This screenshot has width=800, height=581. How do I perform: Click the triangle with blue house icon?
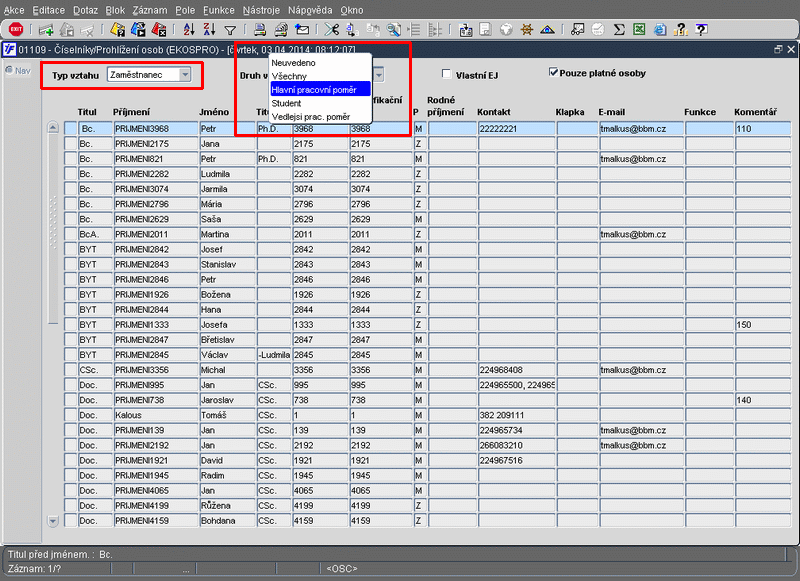[547, 30]
